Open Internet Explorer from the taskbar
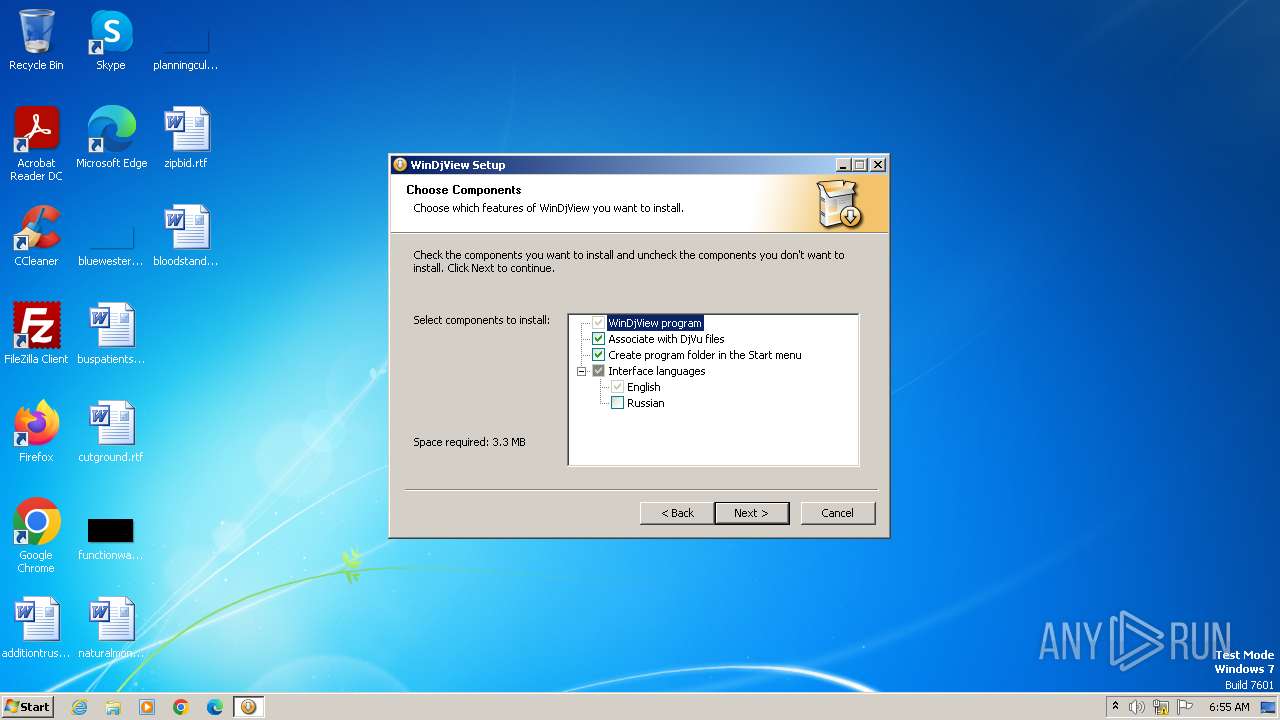 (79, 707)
